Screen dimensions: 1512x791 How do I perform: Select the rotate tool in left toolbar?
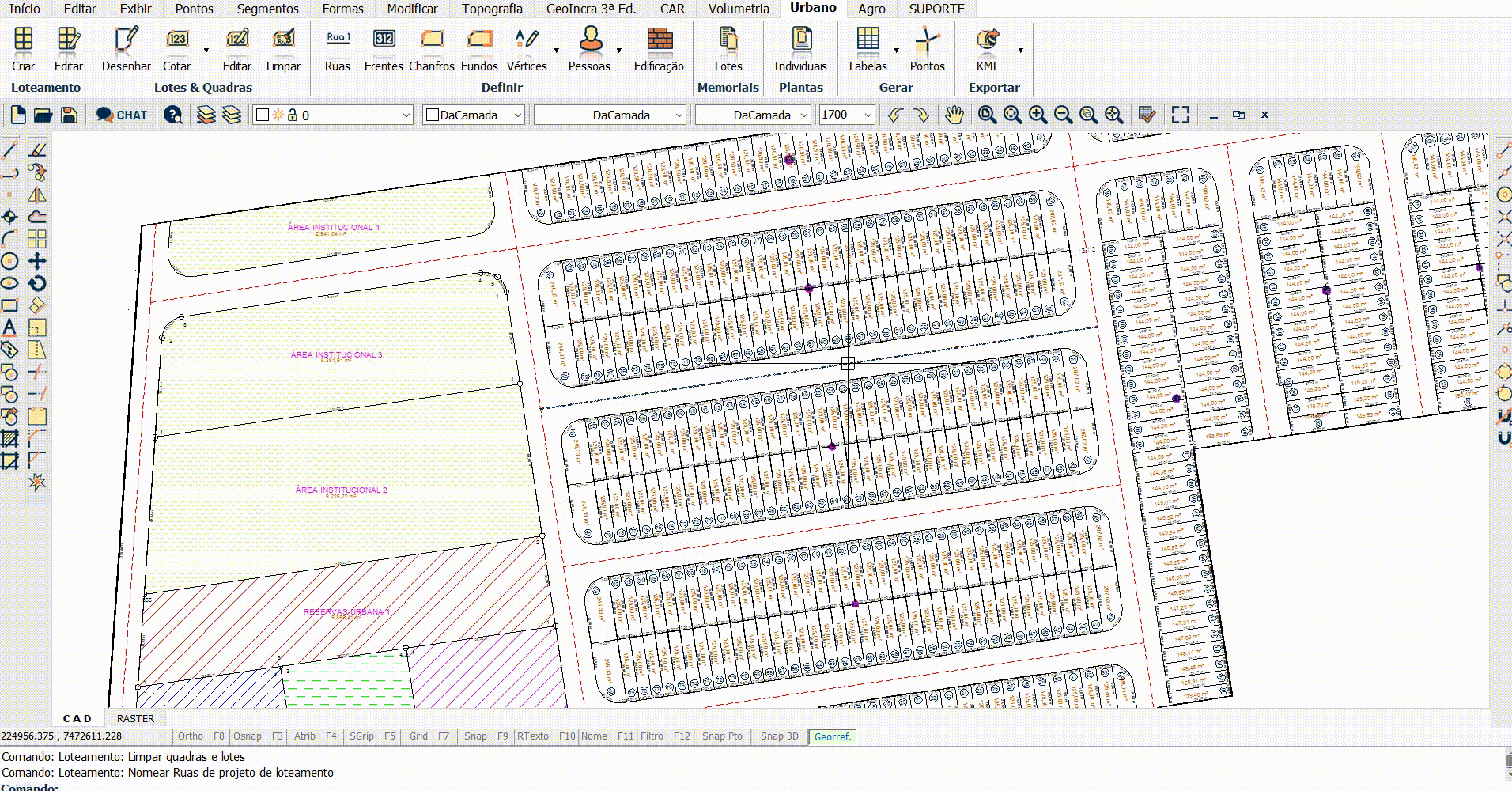point(37,283)
